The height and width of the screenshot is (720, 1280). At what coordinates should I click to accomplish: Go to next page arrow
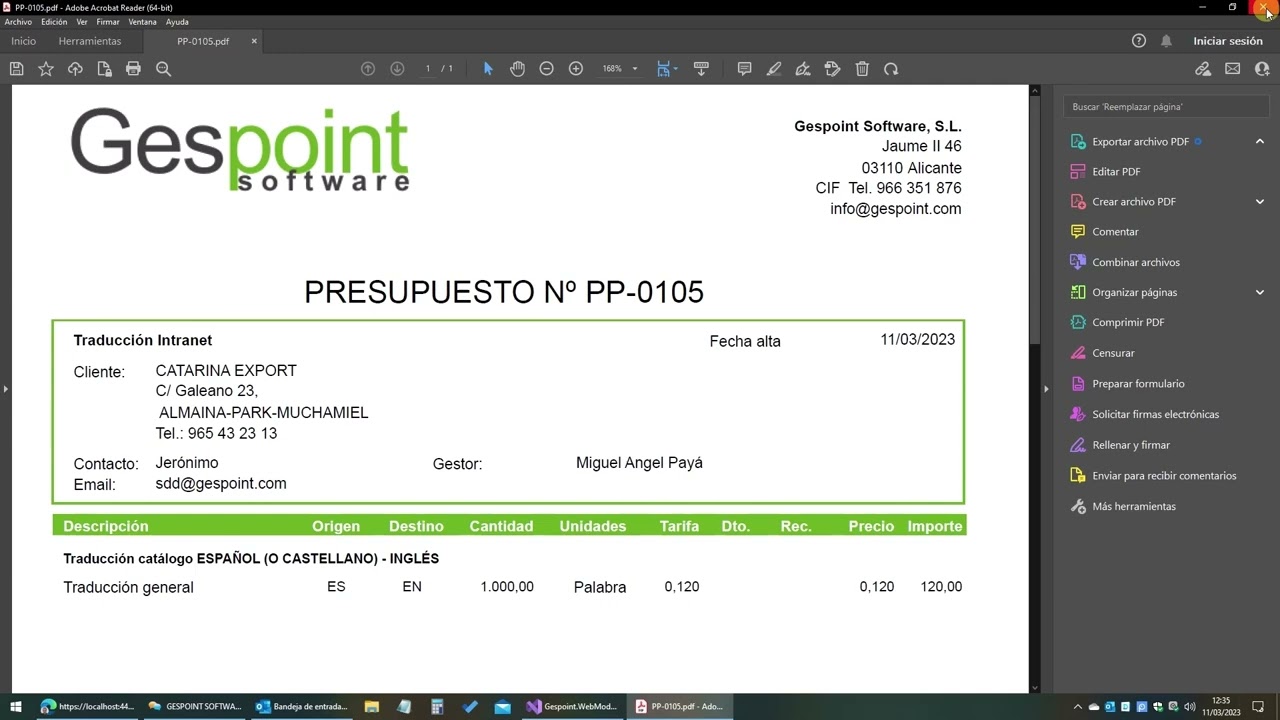397,69
